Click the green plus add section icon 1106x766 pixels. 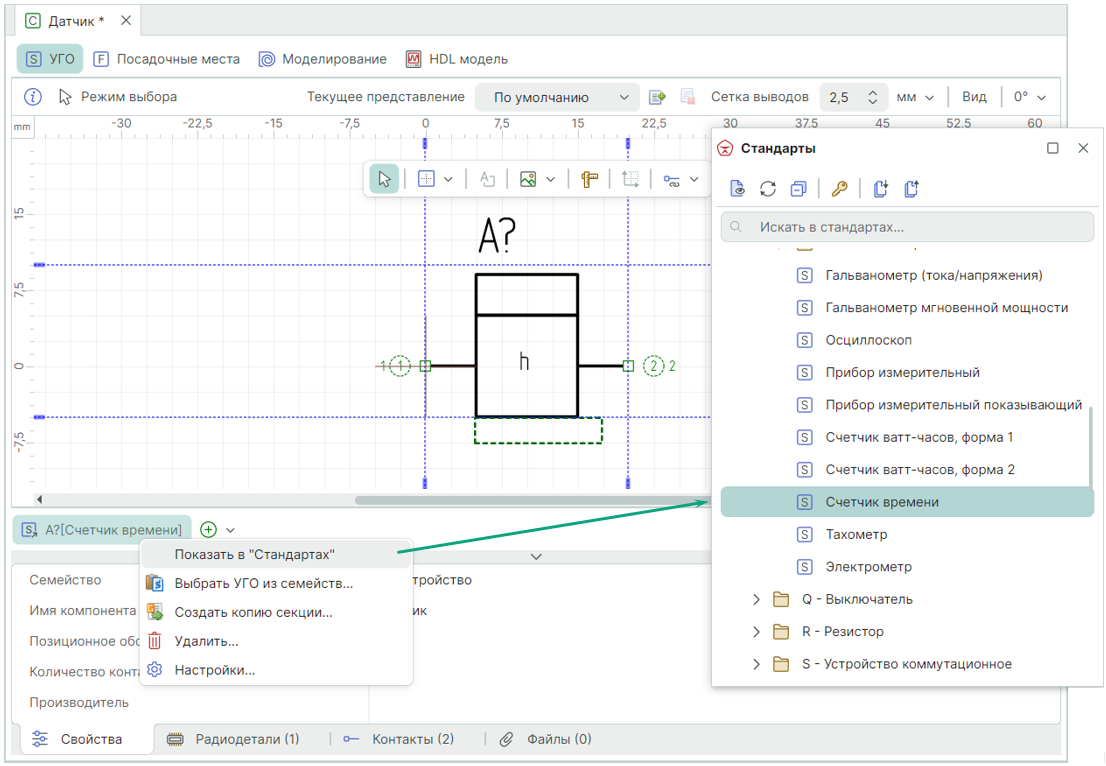point(208,530)
